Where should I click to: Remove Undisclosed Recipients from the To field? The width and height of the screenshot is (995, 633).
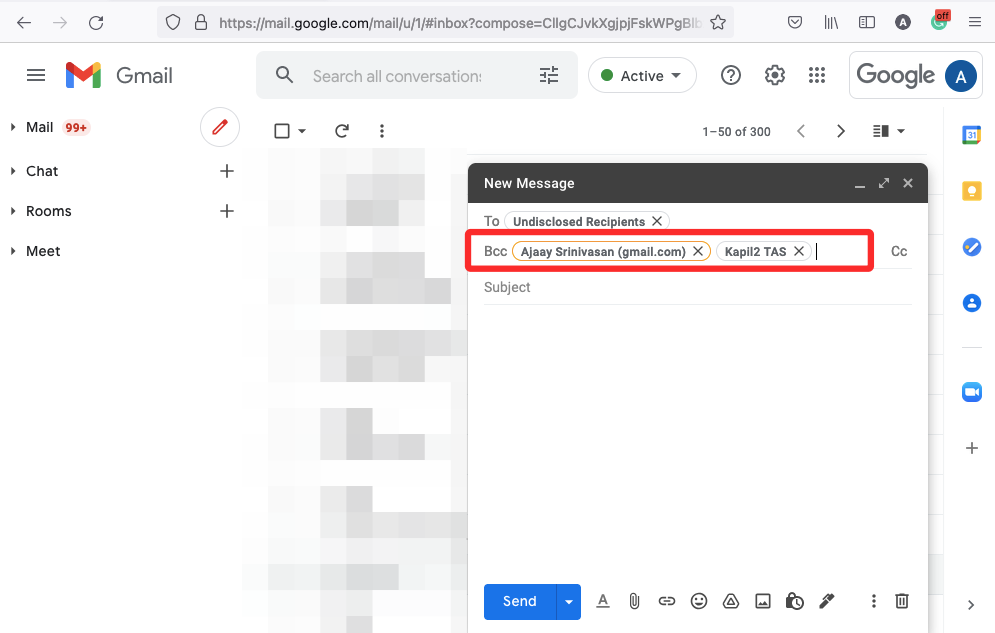pyautogui.click(x=657, y=221)
